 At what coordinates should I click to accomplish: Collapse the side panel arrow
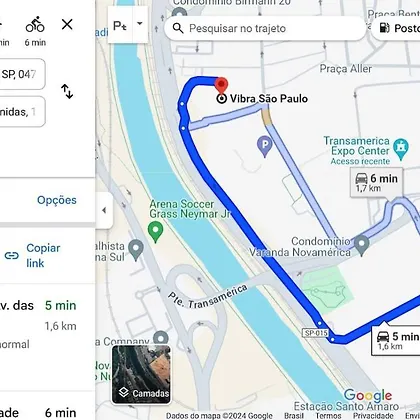[104, 210]
